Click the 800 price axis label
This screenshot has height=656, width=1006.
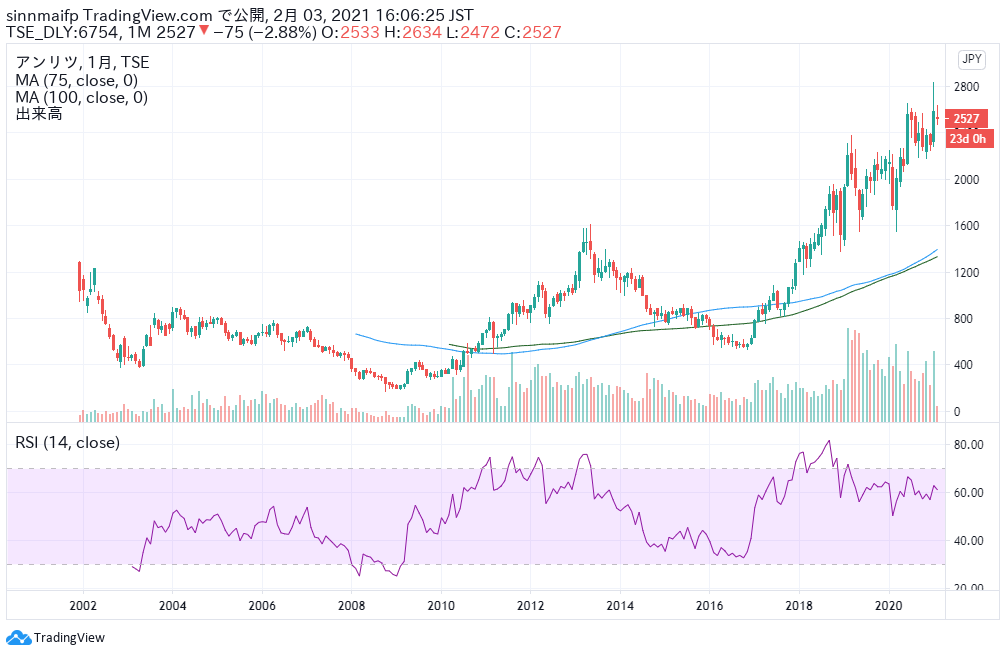pyautogui.click(x=964, y=318)
